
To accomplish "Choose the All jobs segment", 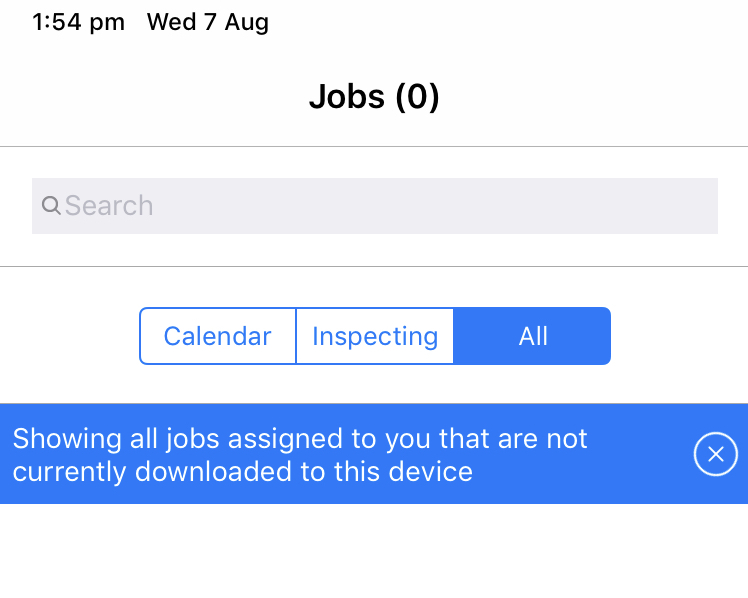I will point(532,336).
